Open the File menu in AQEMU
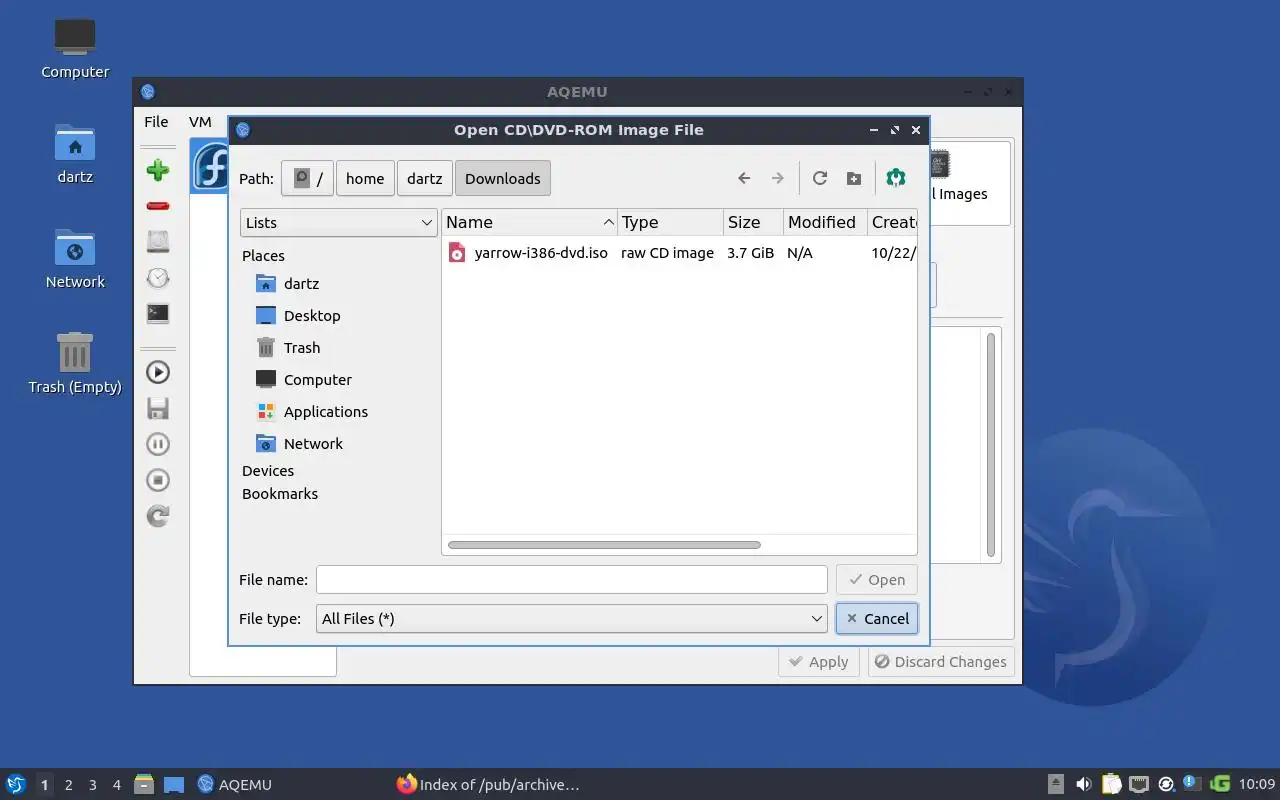Viewport: 1280px width, 800px height. pyautogui.click(x=156, y=122)
